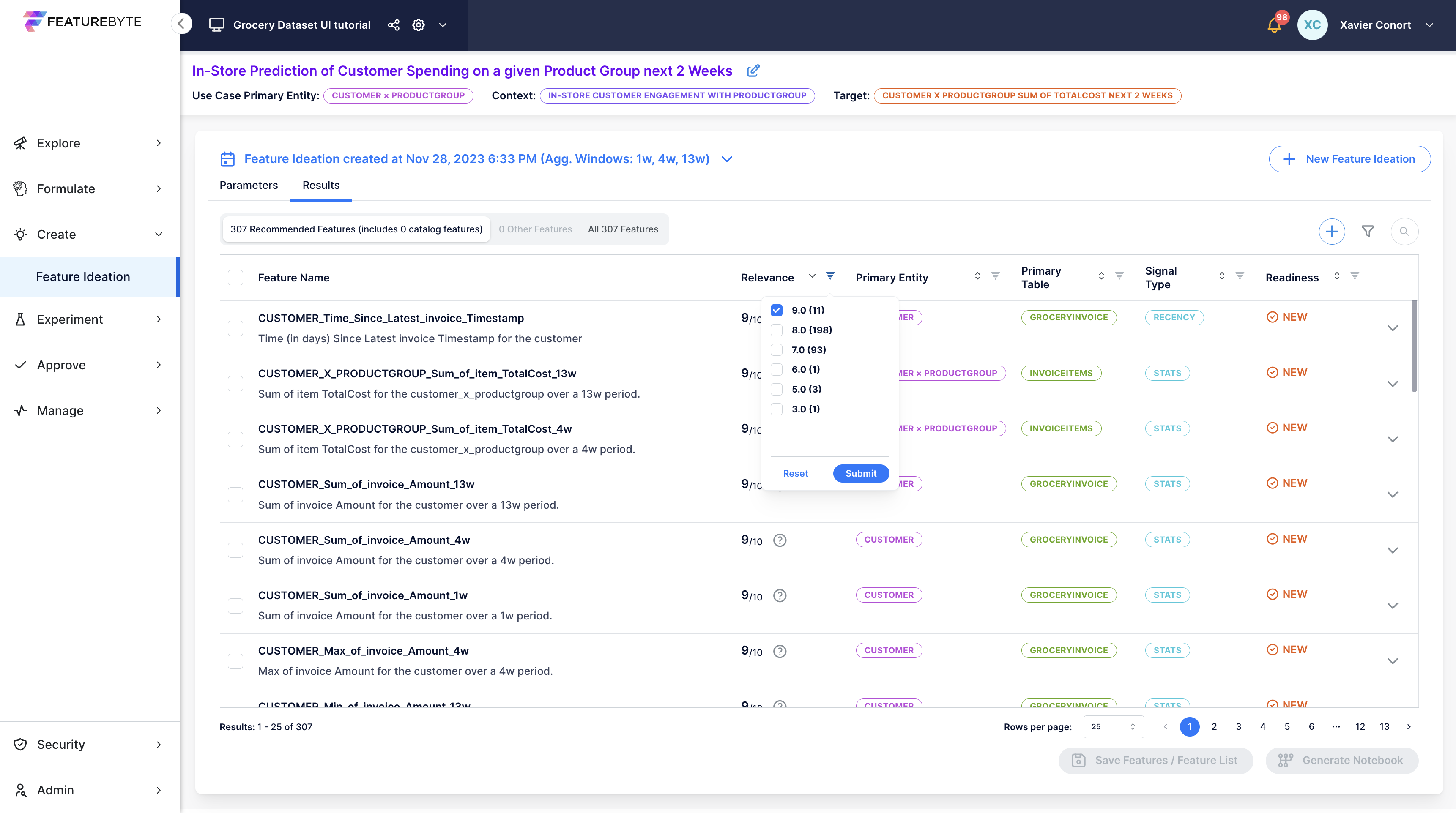The height and width of the screenshot is (813, 1456).
Task: Click CUSTOMER X PRODUCTGROUP target tag
Action: click(1027, 95)
